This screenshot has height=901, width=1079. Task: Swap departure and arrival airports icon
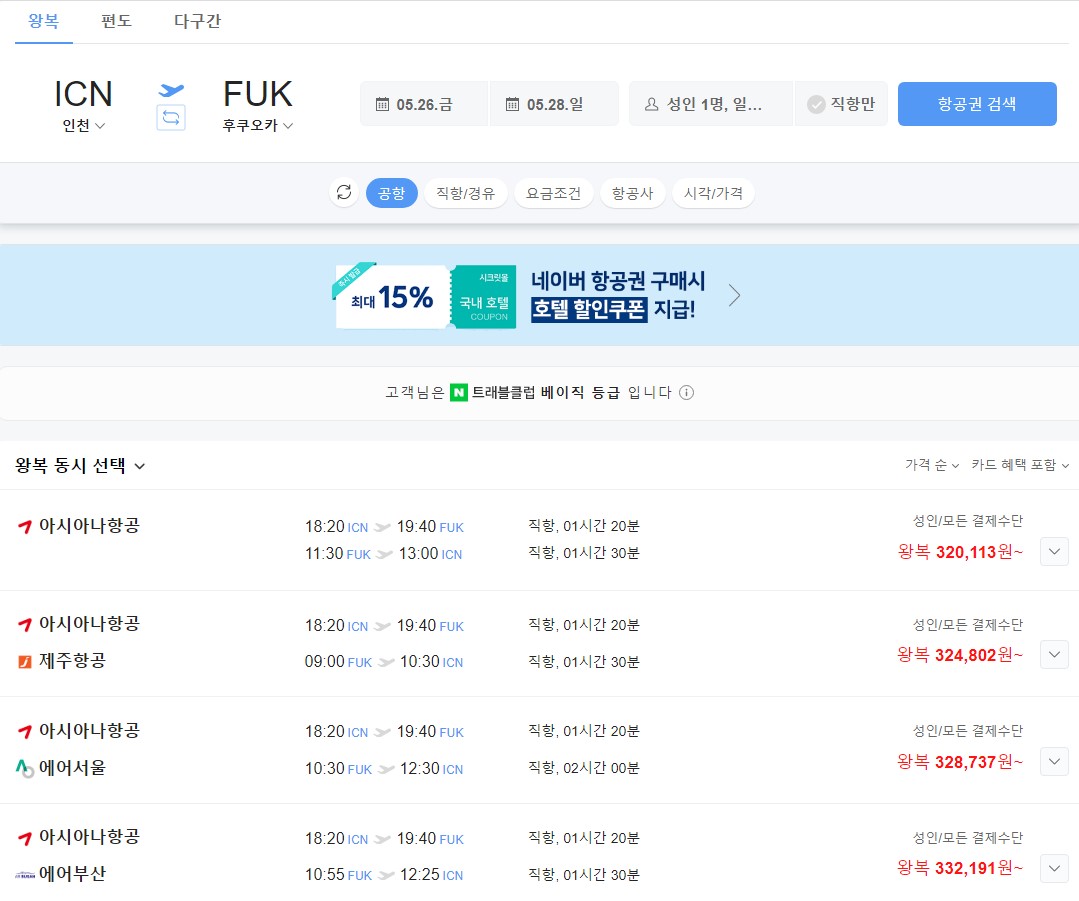click(171, 117)
